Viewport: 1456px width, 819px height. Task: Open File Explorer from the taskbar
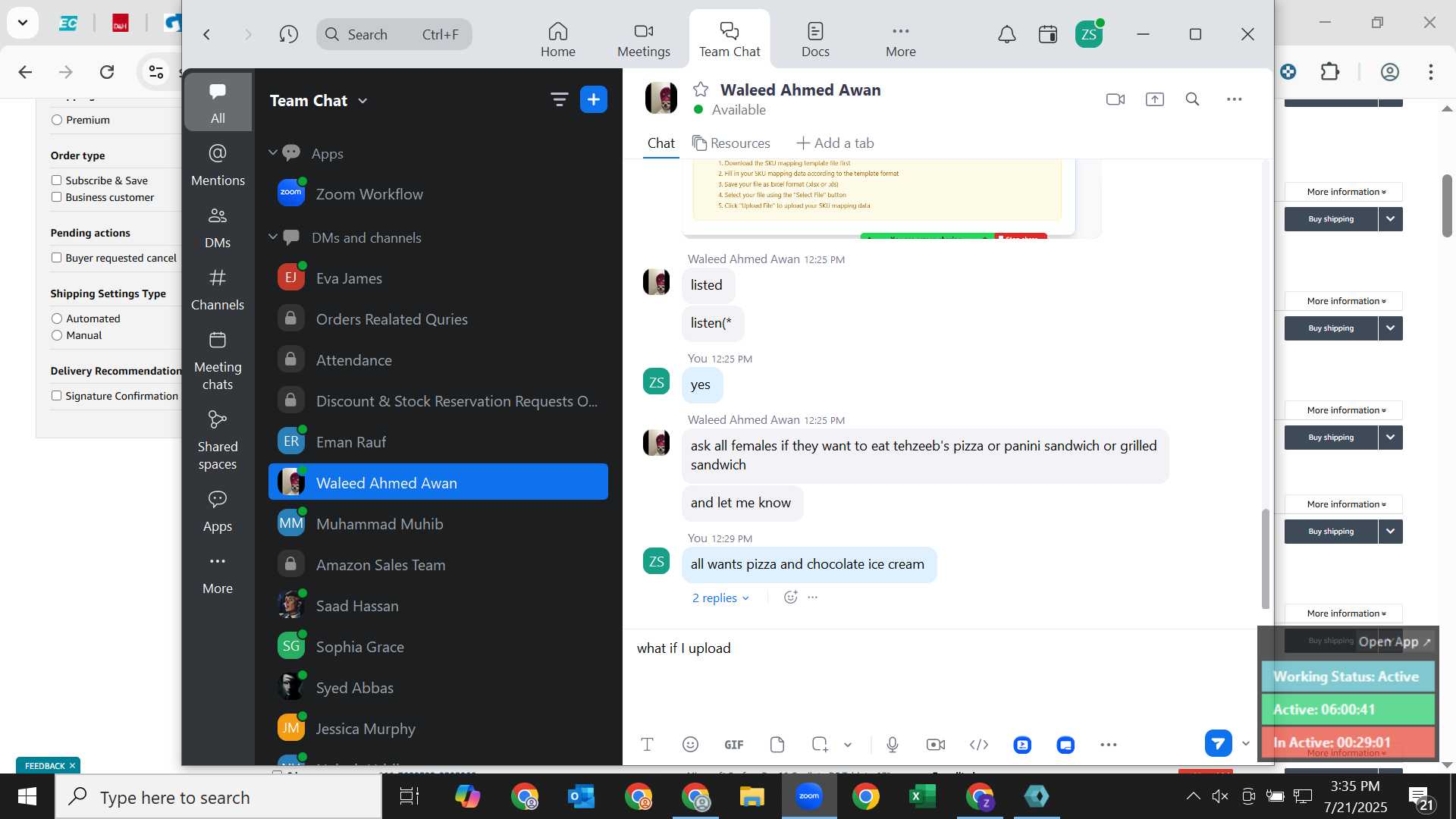pyautogui.click(x=752, y=796)
